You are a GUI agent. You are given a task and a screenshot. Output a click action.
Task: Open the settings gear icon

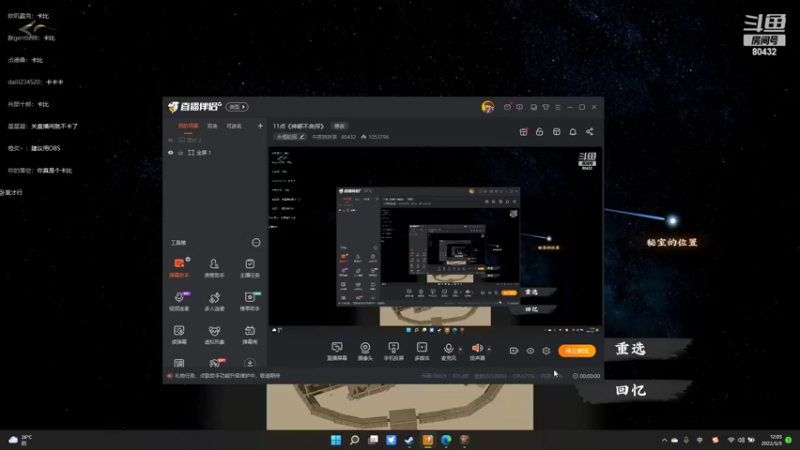(546, 351)
